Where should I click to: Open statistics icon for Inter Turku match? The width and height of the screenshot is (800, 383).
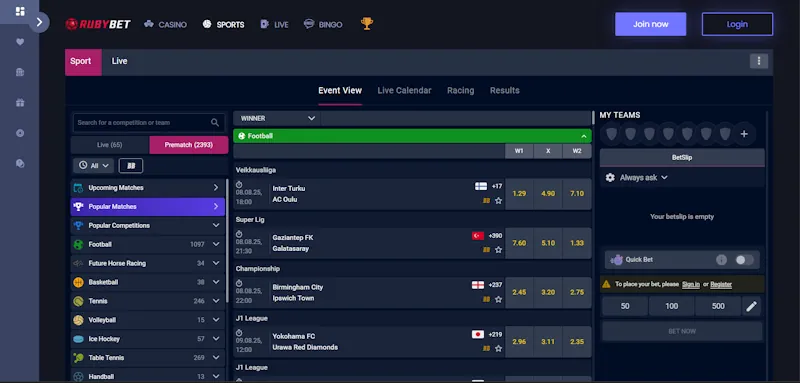click(x=486, y=201)
